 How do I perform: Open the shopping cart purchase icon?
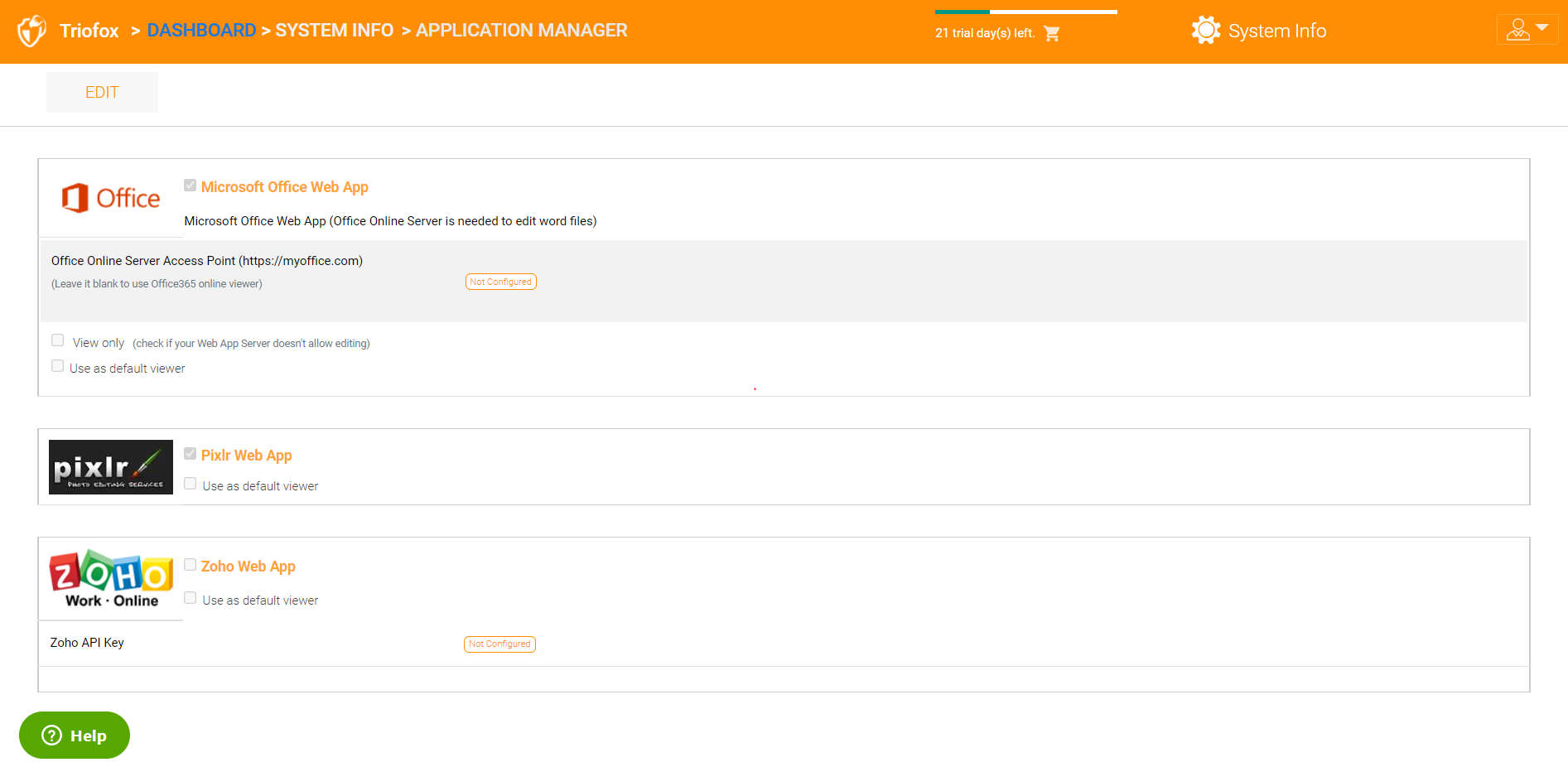pyautogui.click(x=1052, y=33)
